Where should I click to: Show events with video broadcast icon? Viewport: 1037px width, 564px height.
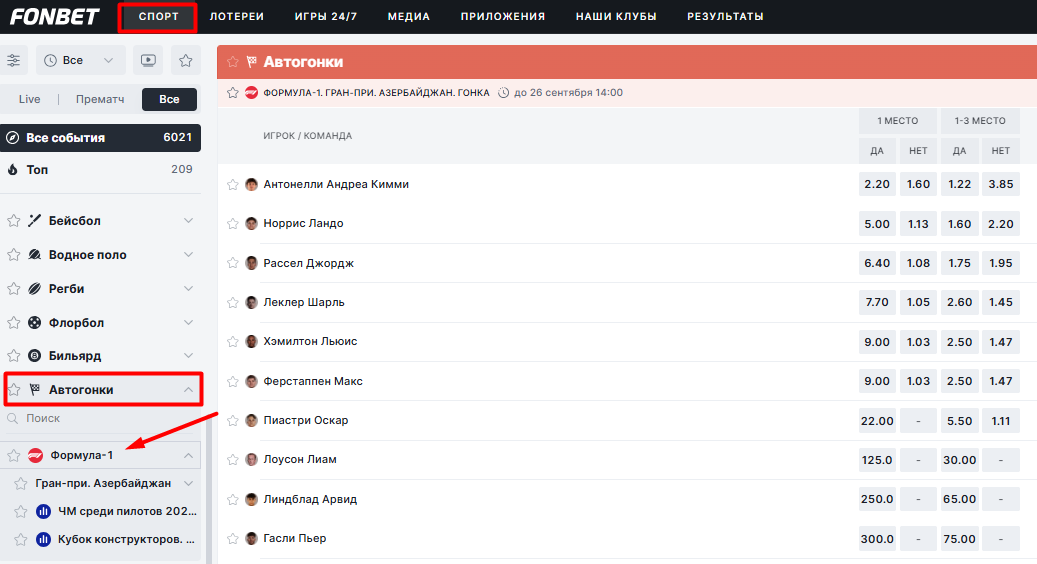click(x=148, y=61)
